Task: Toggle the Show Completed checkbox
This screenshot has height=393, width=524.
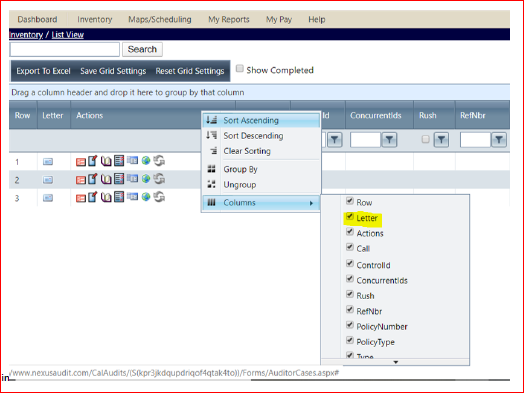Action: tap(240, 69)
